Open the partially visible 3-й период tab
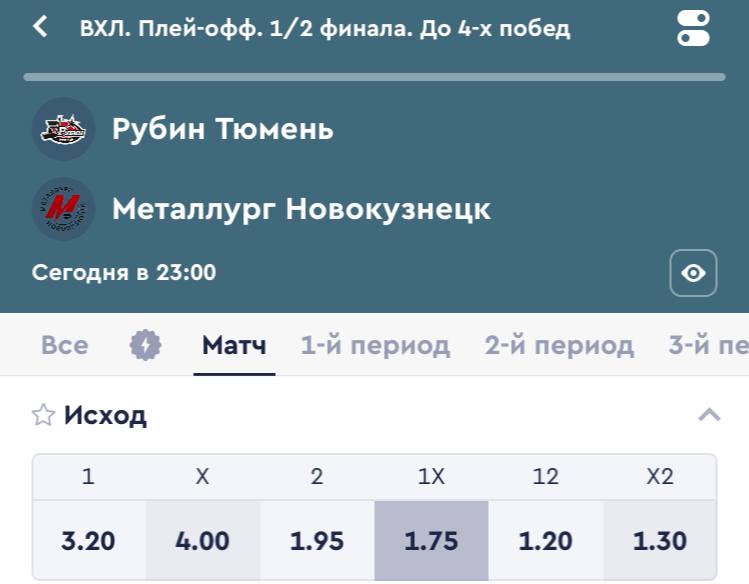This screenshot has width=749, height=584. coord(708,346)
